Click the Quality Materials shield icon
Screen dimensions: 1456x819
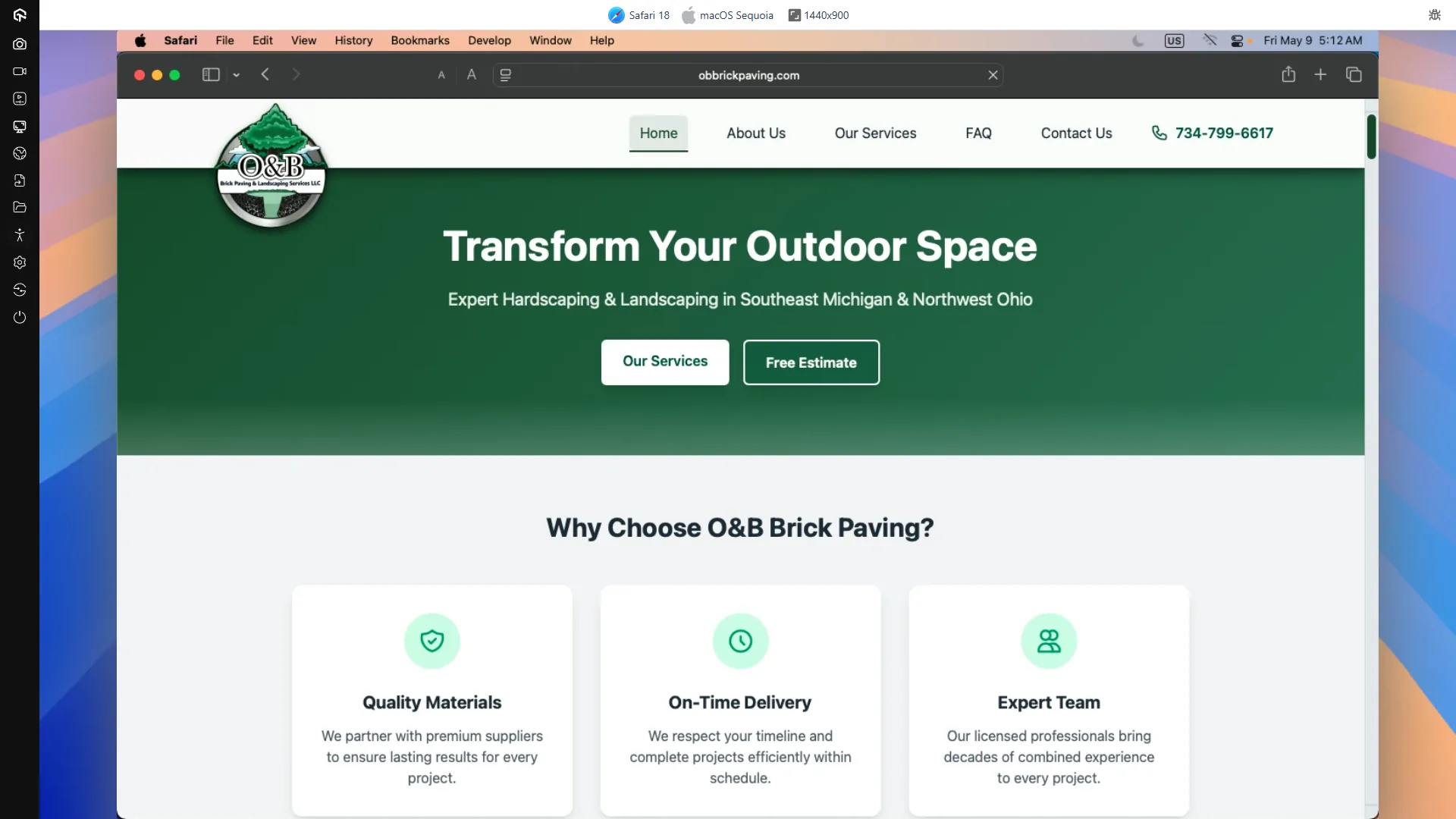432,641
